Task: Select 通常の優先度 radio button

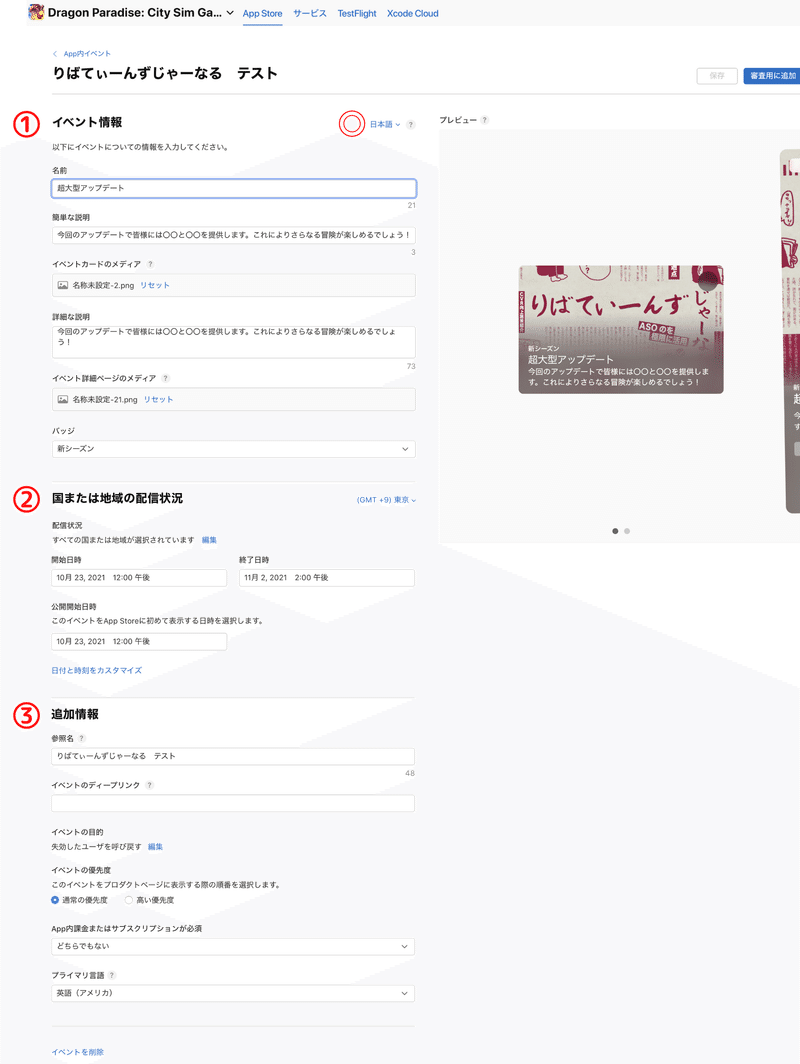Action: (55, 900)
